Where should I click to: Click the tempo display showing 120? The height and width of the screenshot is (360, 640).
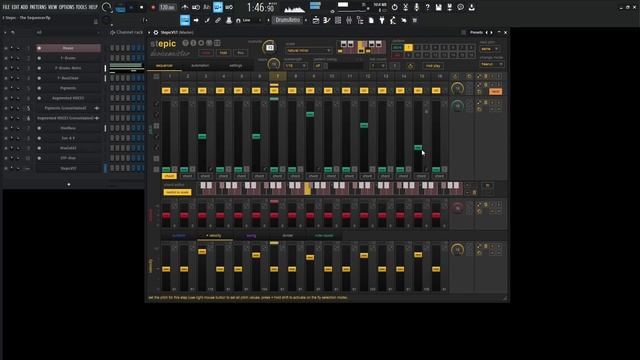coord(167,7)
